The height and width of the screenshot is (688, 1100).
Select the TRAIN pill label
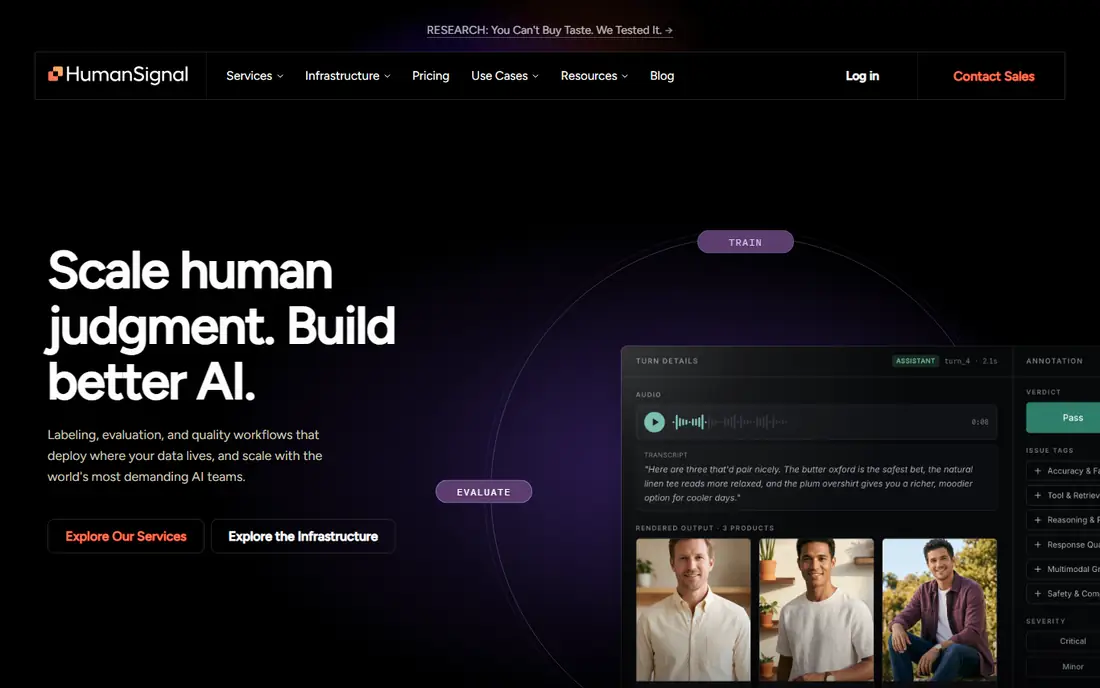[745, 242]
